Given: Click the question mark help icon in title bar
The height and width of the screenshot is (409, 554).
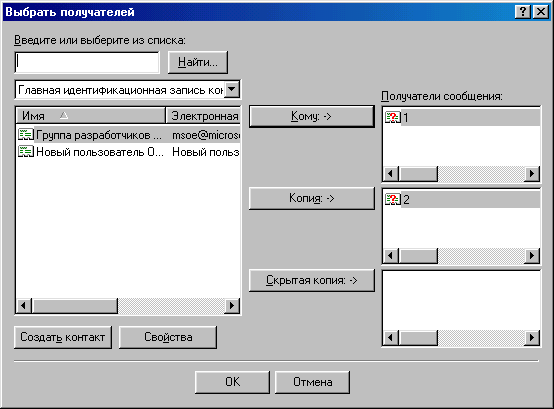Looking at the screenshot, I should click(523, 12).
